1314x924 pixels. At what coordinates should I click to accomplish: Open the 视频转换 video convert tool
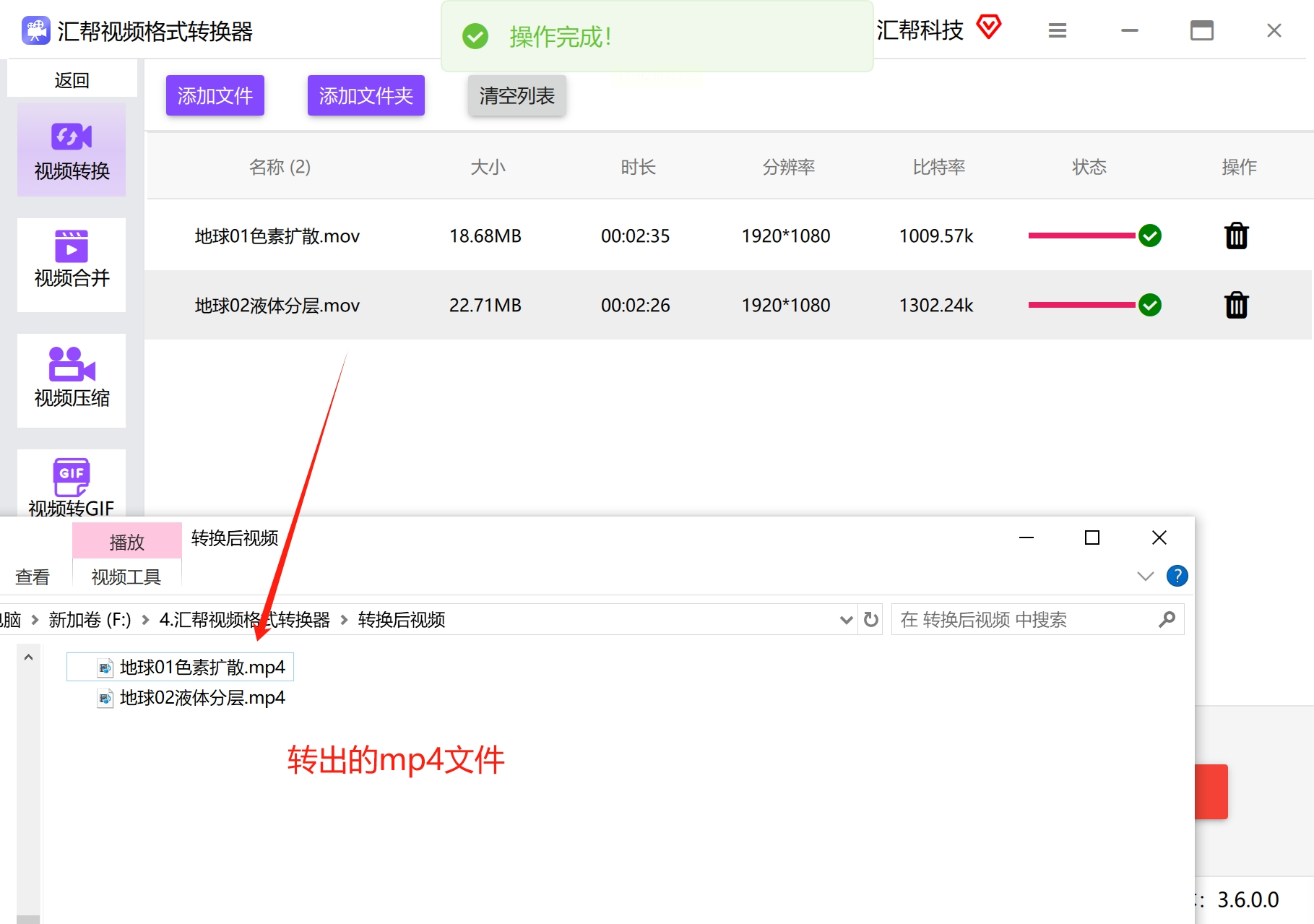[x=72, y=150]
